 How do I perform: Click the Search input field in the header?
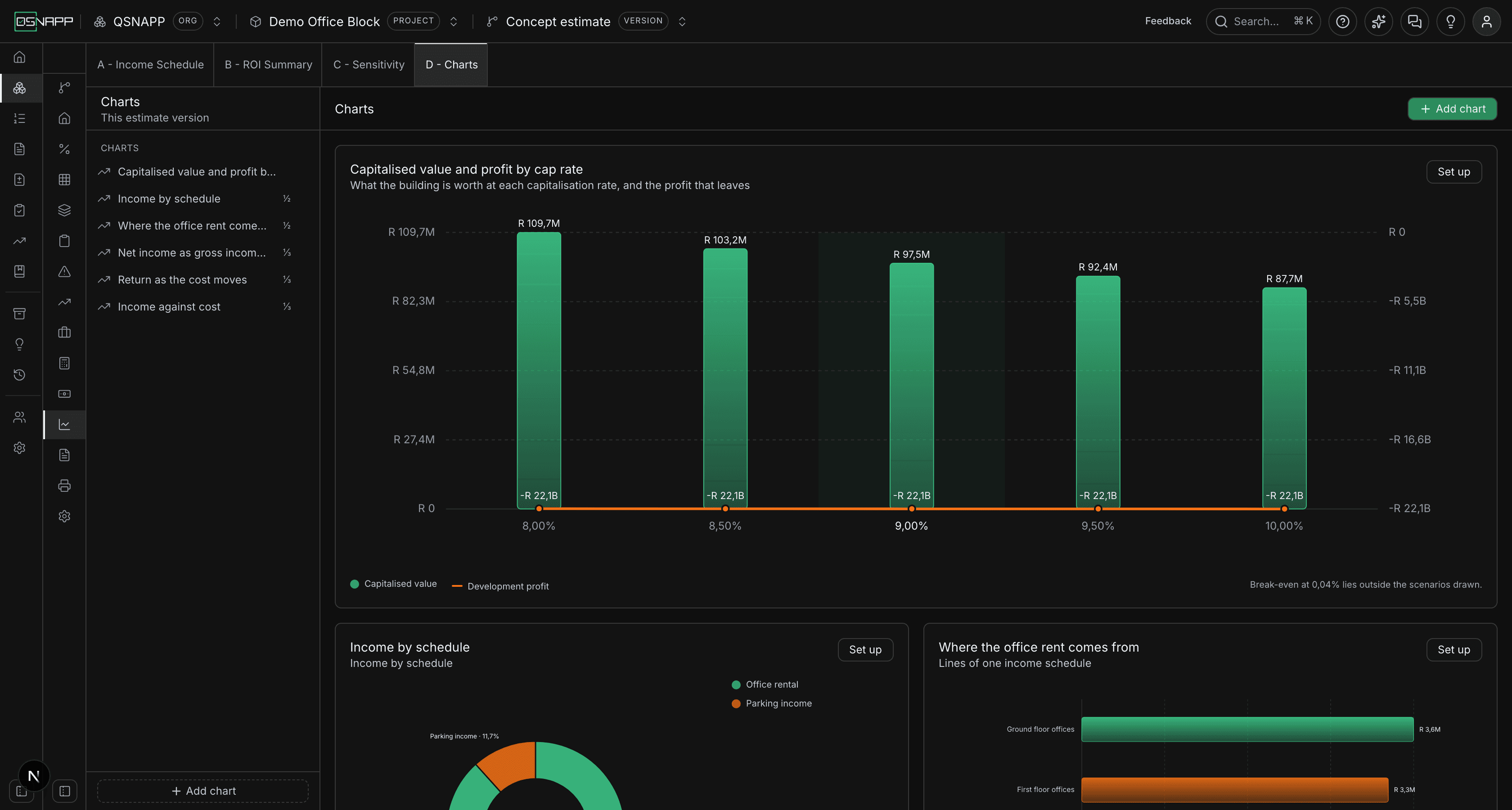tap(1263, 22)
